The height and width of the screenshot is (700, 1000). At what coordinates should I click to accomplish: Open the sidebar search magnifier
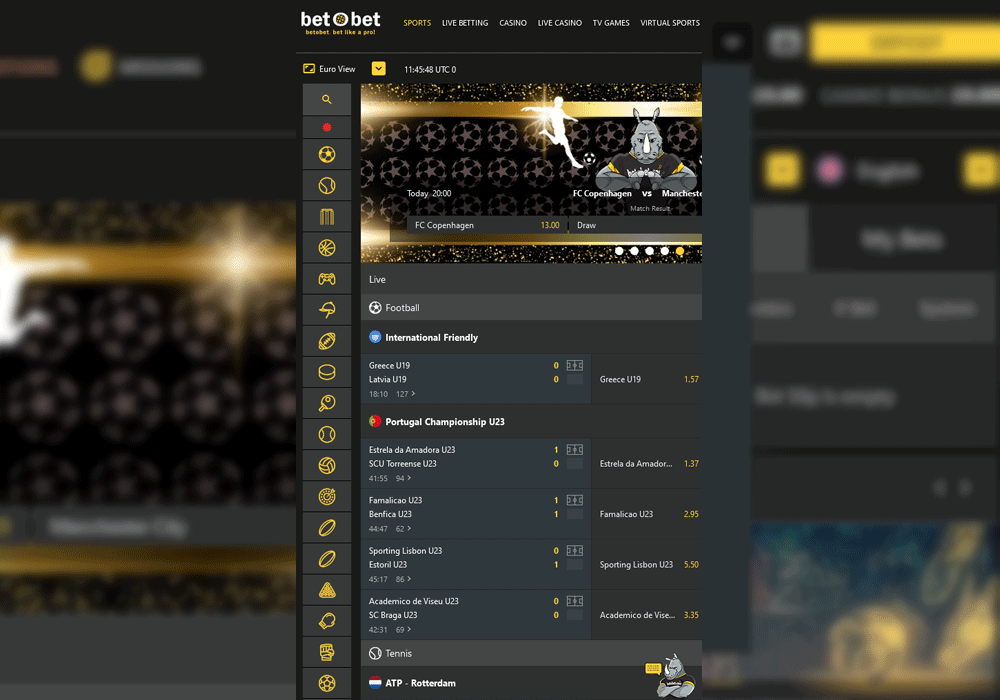pyautogui.click(x=327, y=99)
